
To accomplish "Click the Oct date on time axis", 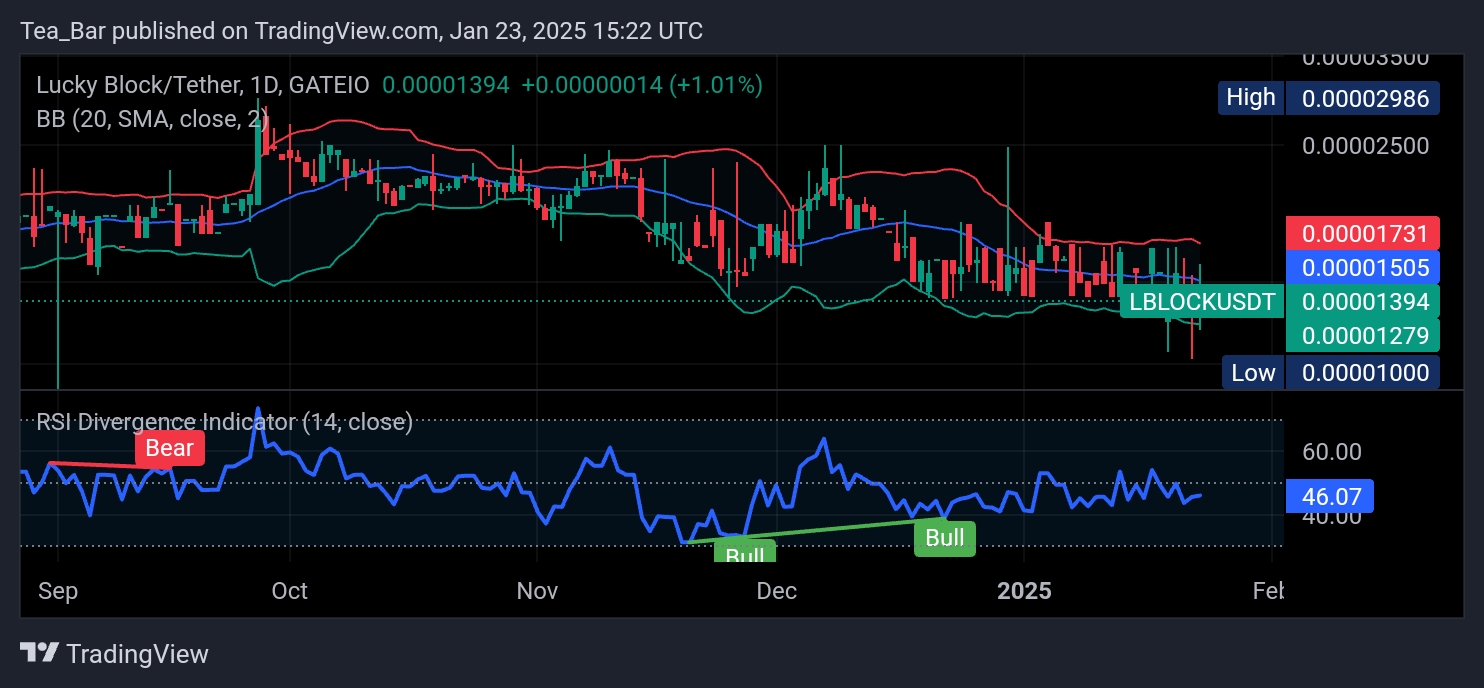I will 290,591.
